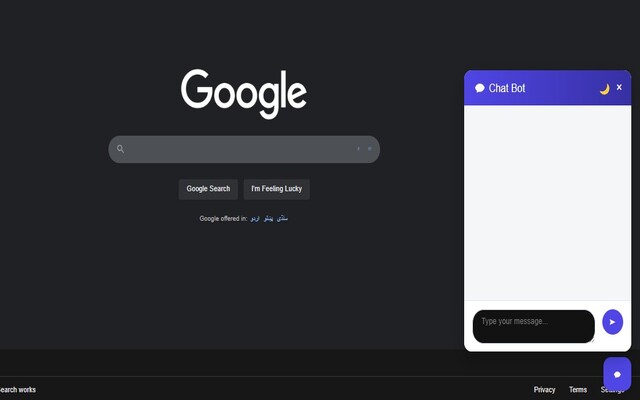This screenshot has height=400, width=640.
Task: Open the Terms footer link
Action: tap(578, 389)
